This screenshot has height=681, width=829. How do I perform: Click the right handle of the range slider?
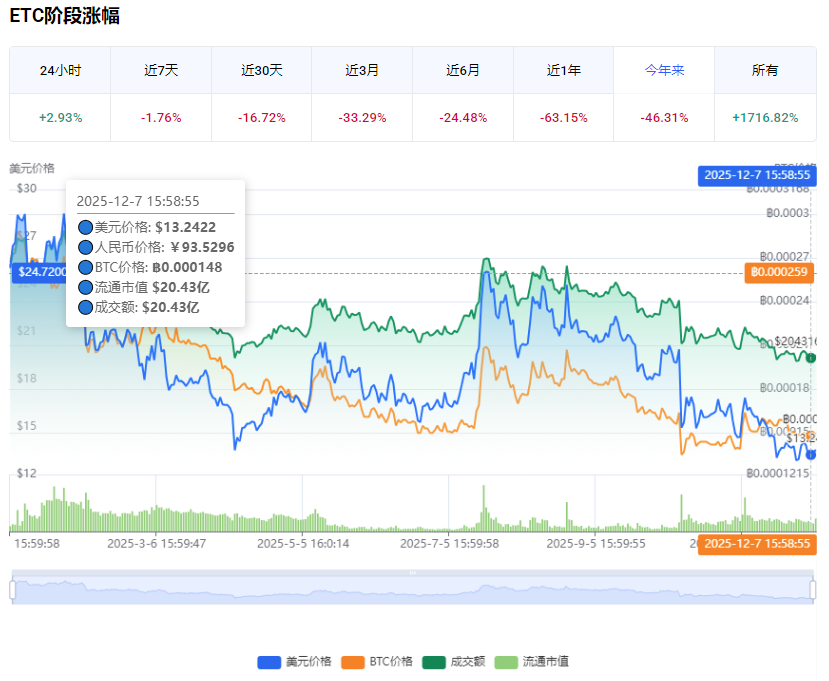(812, 590)
